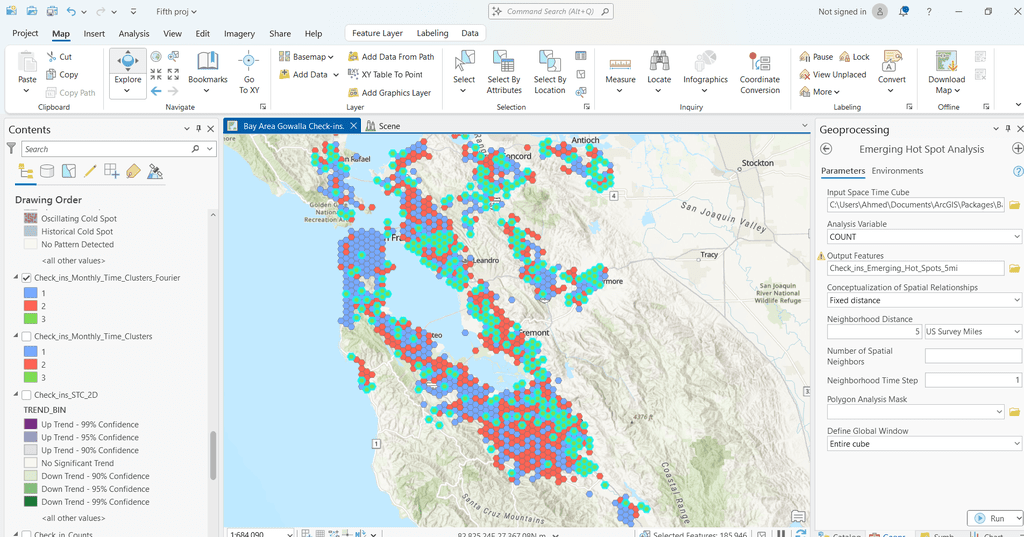Viewport: 1024px width, 537px height.
Task: Open the Insert ribbon tab
Action: coord(94,33)
